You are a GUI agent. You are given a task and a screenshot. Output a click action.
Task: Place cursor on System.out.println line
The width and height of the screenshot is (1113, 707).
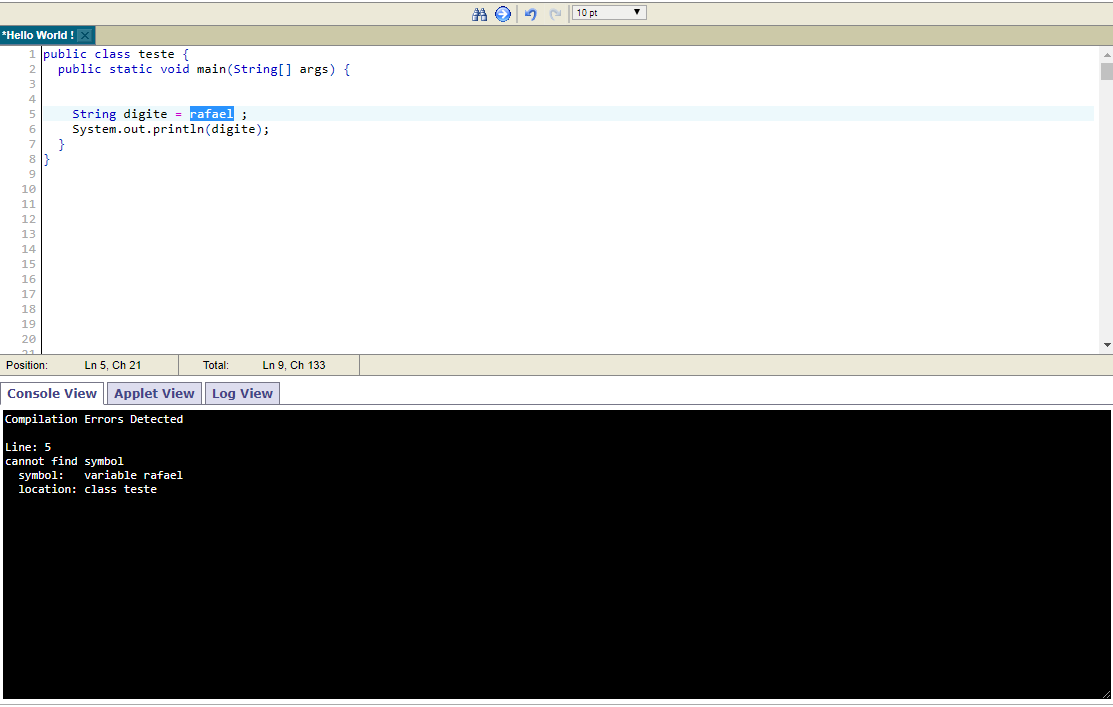[x=170, y=129]
